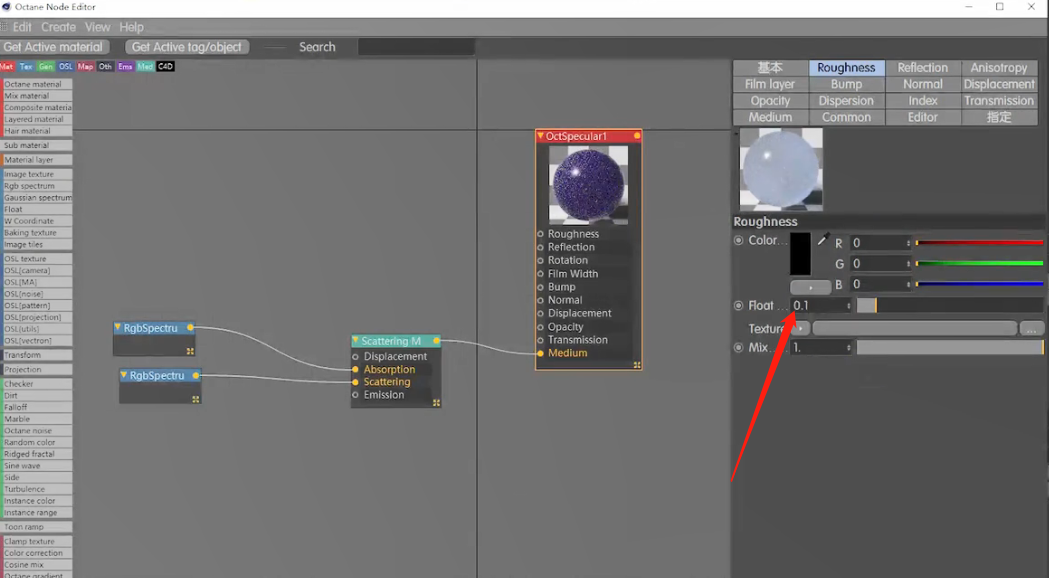
Task: Click the Texture browse ellipsis button
Action: 1032,328
